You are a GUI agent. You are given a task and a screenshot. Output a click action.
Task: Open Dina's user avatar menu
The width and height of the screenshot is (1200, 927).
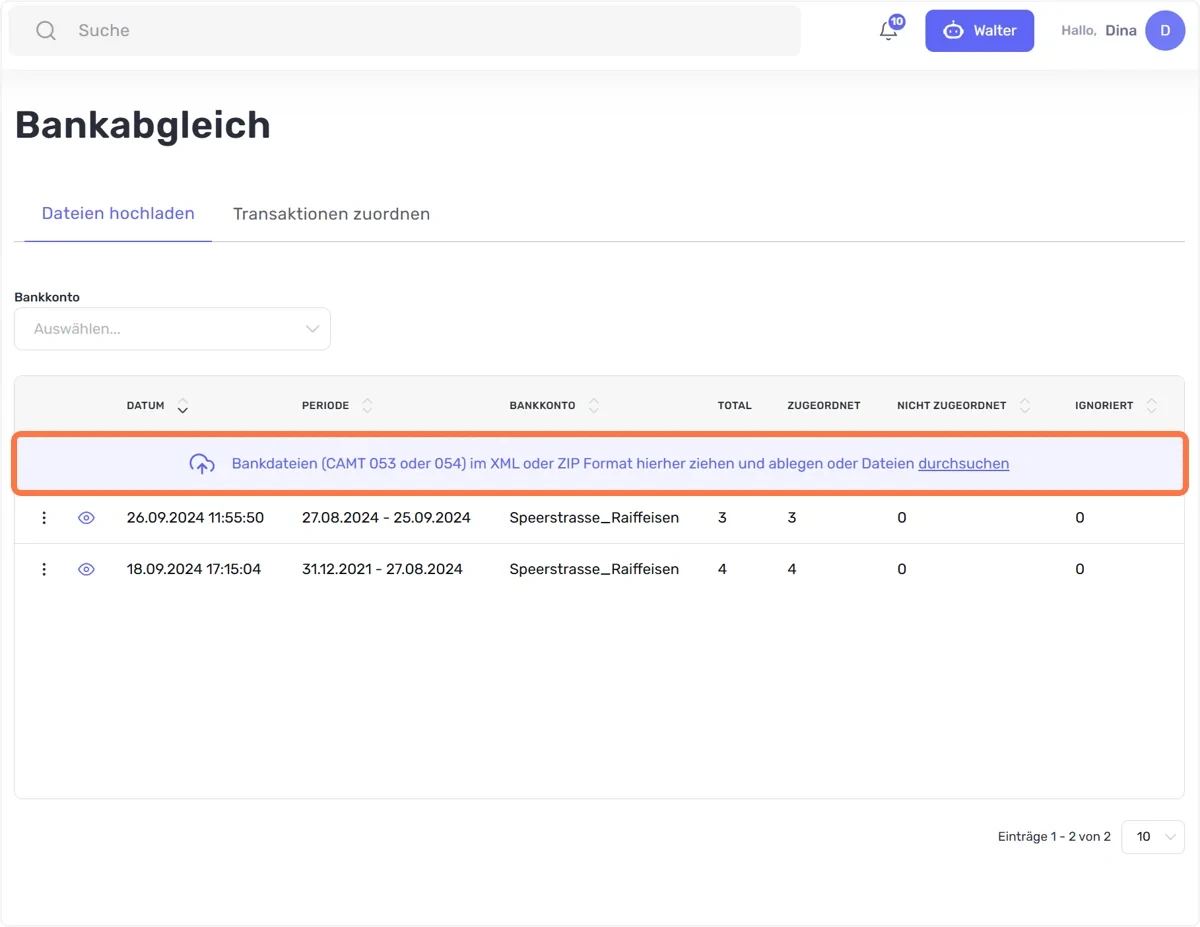1165,31
